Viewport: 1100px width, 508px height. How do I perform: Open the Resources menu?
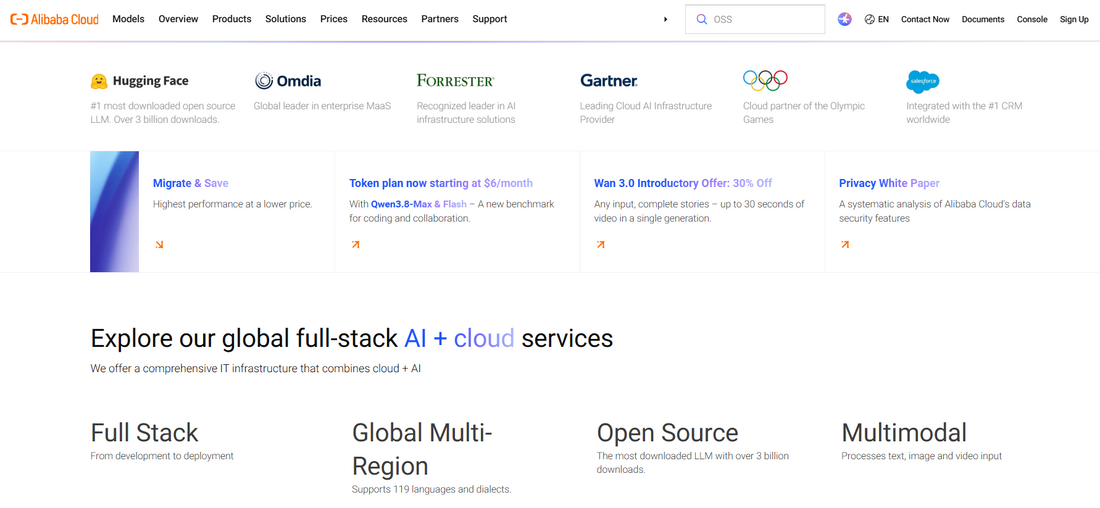pyautogui.click(x=384, y=19)
